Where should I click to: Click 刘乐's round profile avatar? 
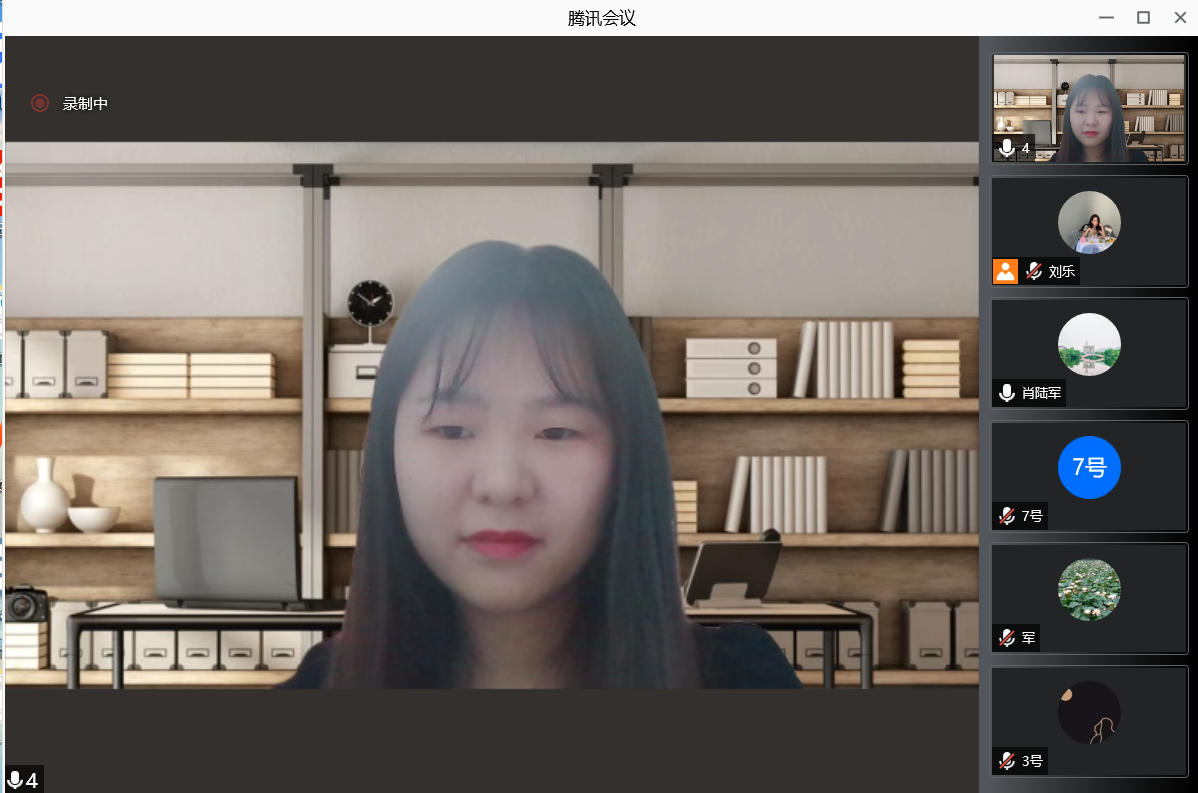[1089, 222]
